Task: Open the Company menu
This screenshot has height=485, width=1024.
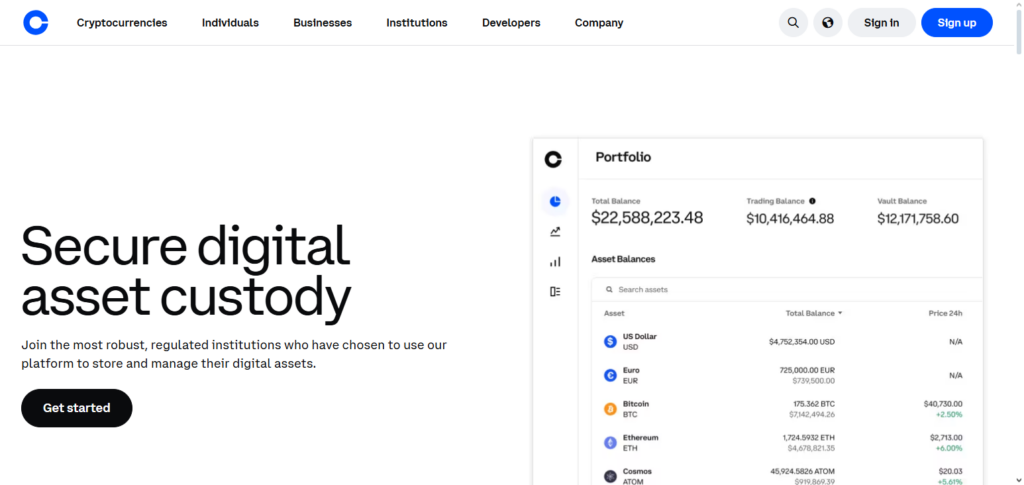Action: point(599,23)
